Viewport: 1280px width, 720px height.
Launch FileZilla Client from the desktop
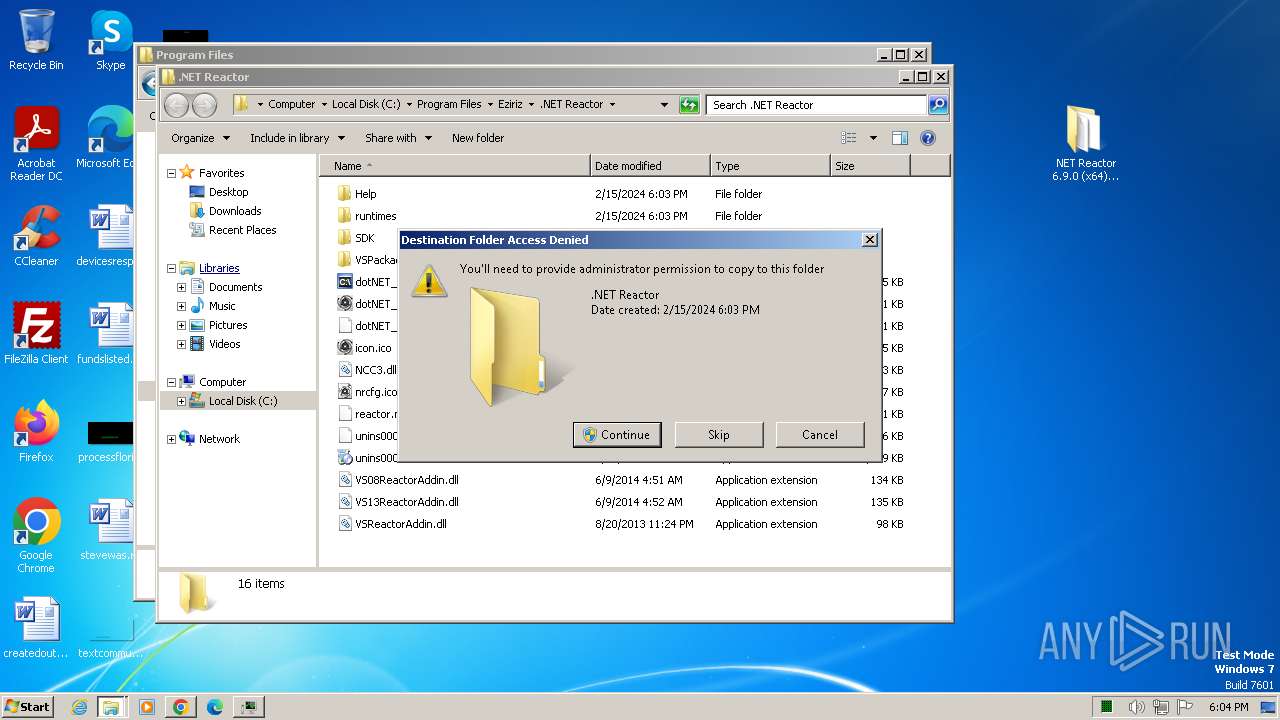(x=36, y=334)
